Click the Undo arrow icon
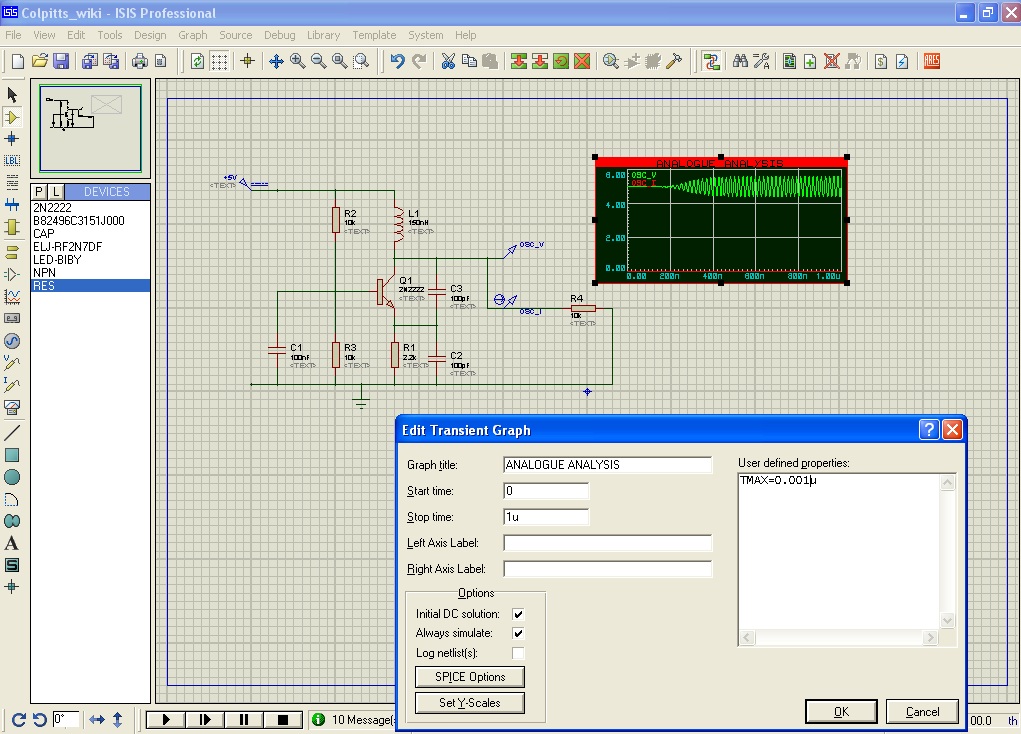 point(397,61)
